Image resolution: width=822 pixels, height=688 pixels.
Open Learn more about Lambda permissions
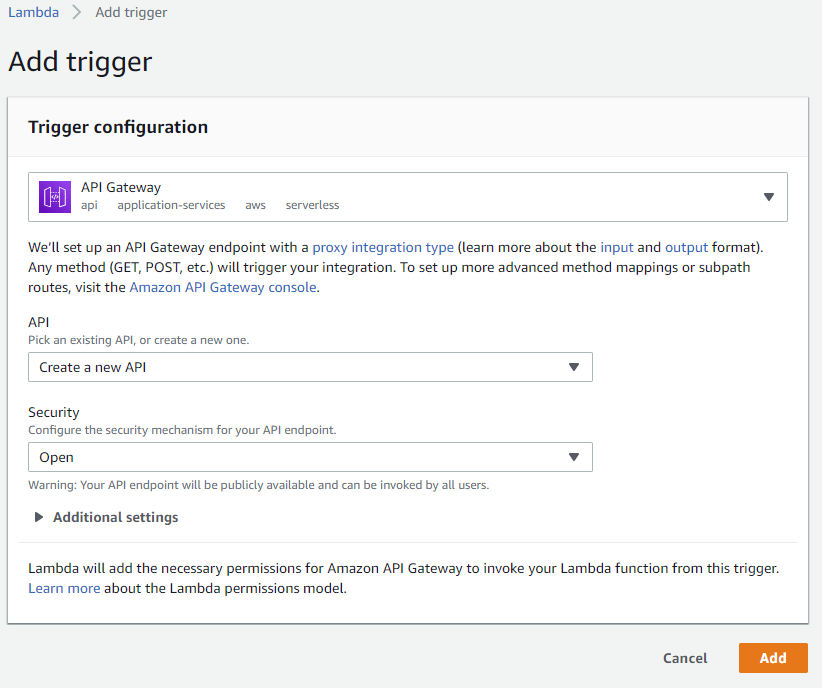click(64, 588)
